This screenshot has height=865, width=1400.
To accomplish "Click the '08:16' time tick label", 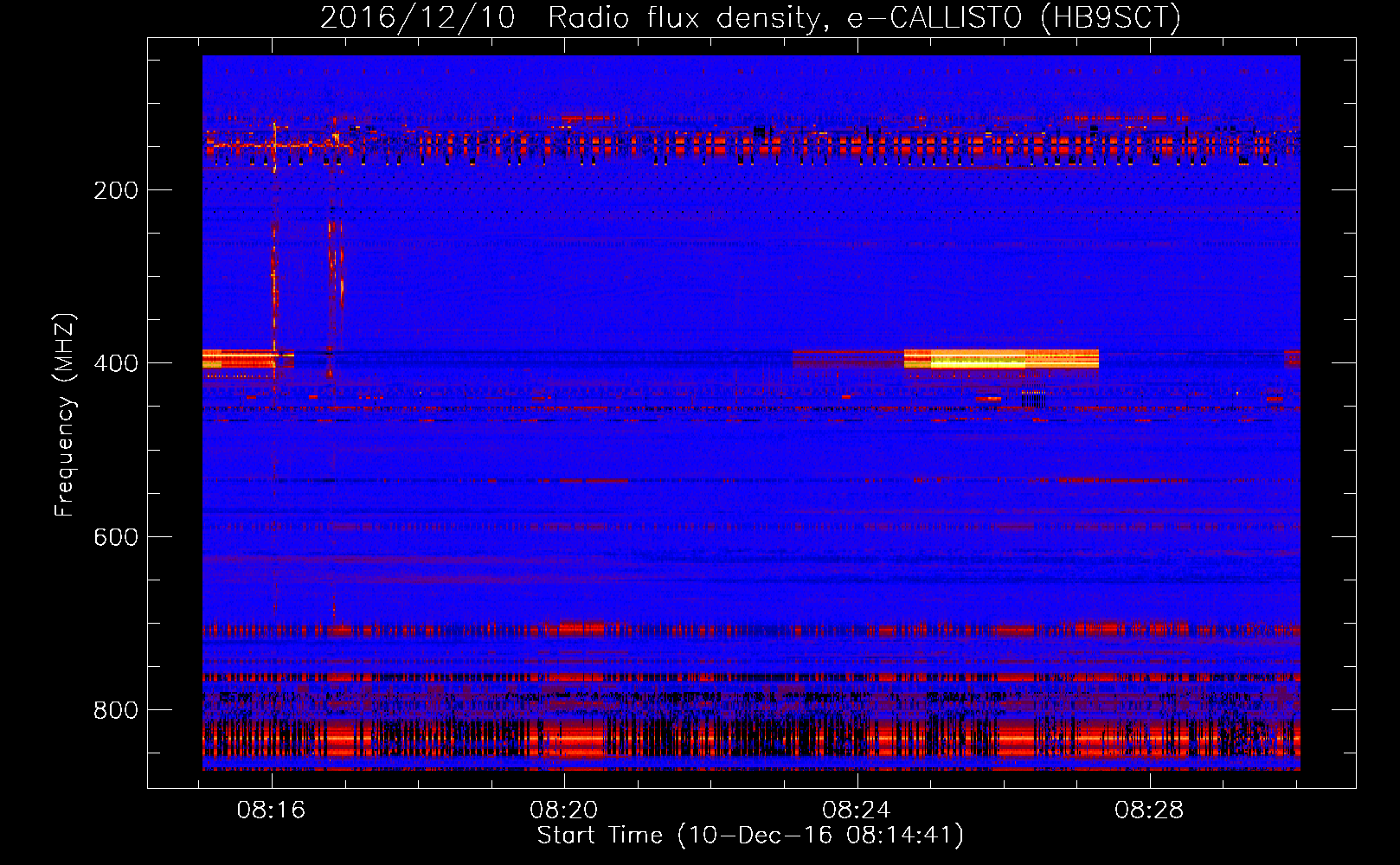I will pyautogui.click(x=272, y=811).
